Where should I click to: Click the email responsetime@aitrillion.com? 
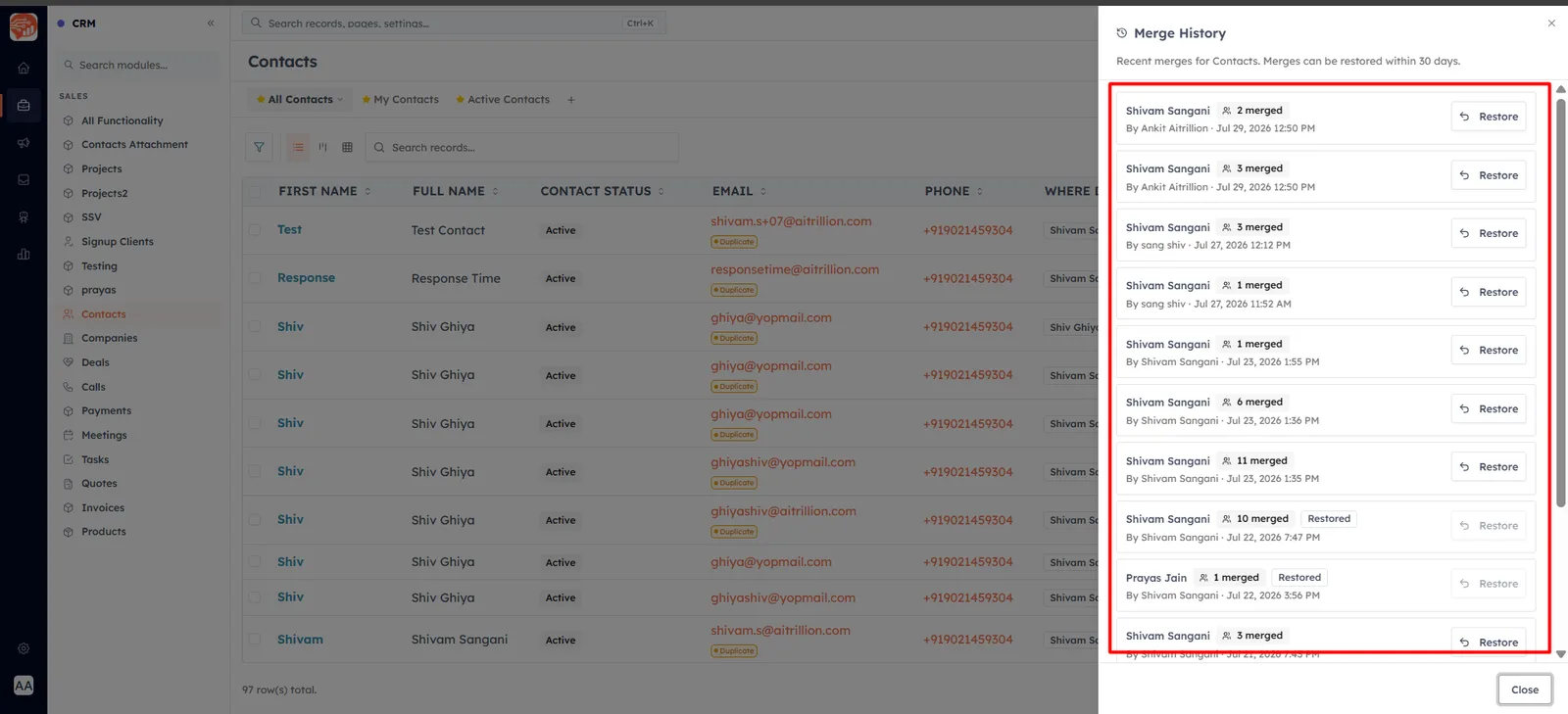[795, 269]
